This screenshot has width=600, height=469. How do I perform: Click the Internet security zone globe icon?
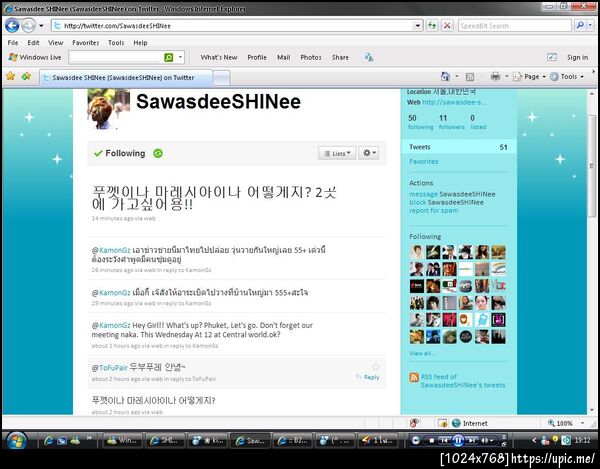pos(456,423)
